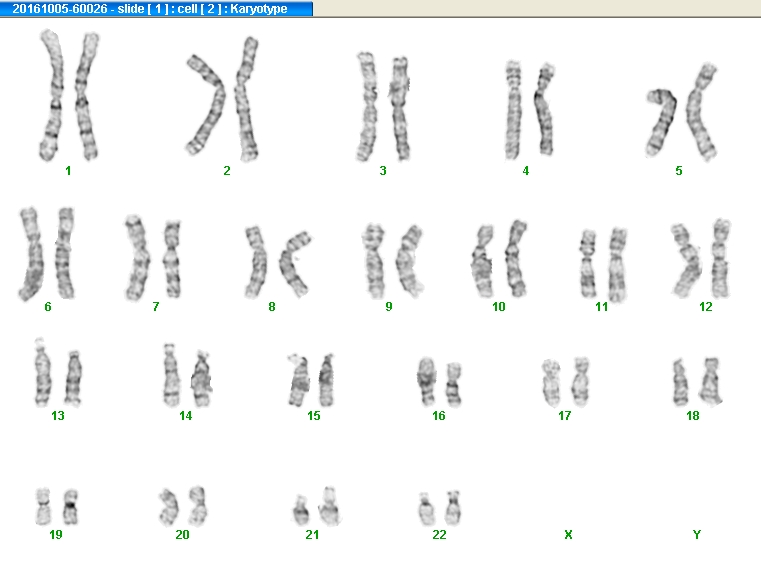Click the green label '15'
This screenshot has height=585, width=761.
pyautogui.click(x=314, y=416)
